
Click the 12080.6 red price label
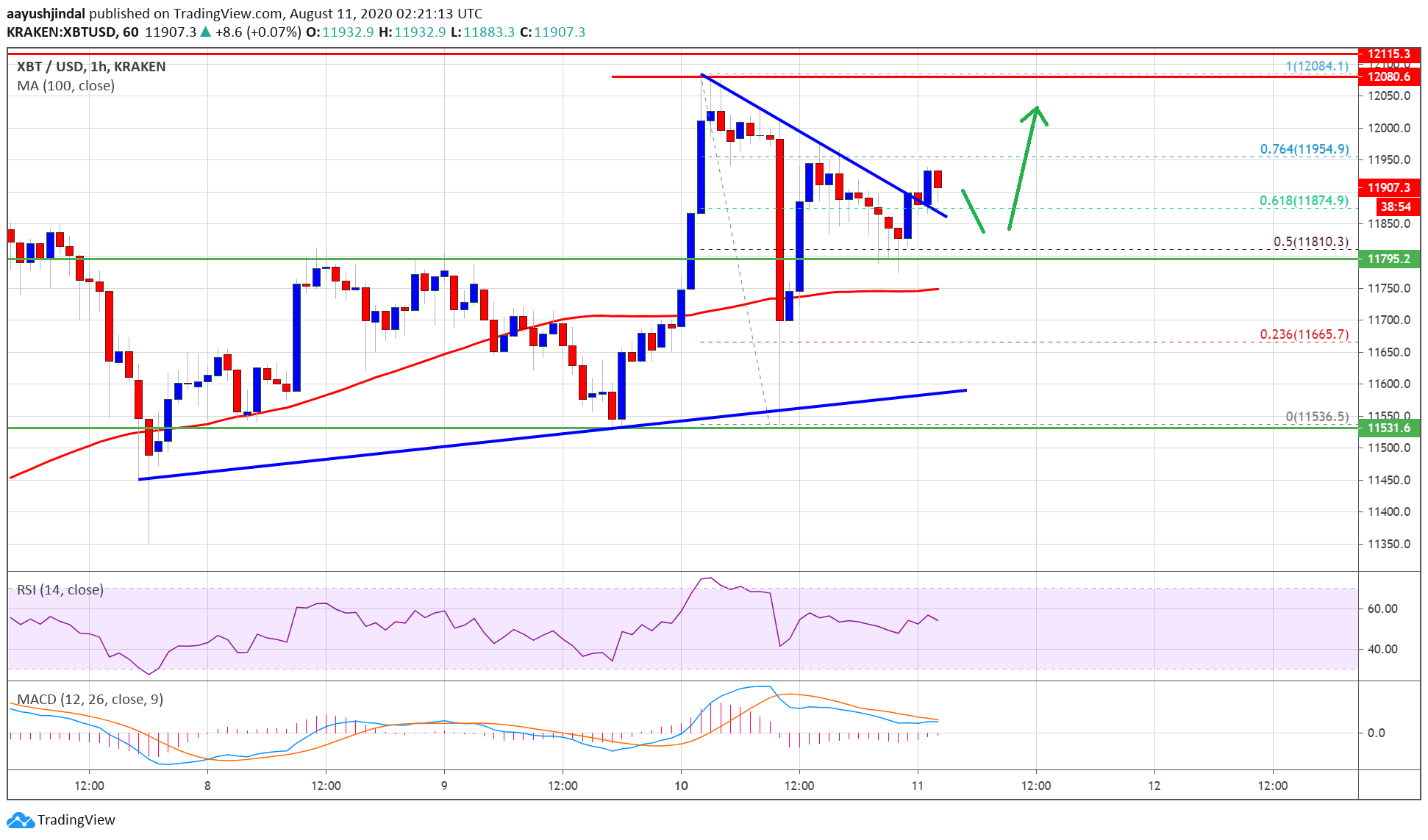1388,76
